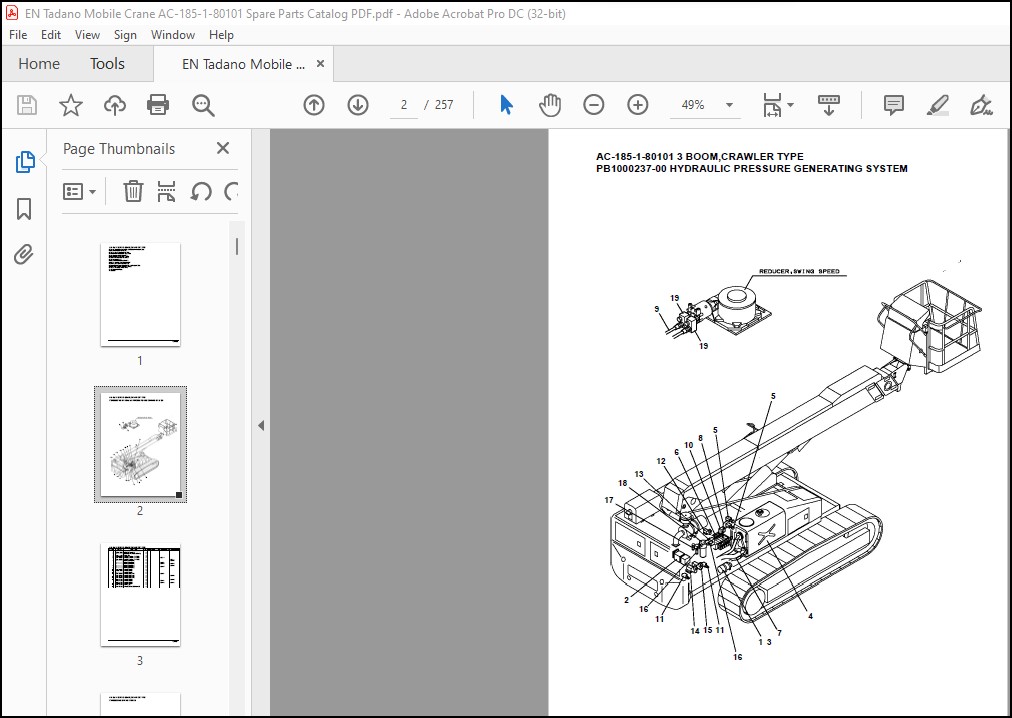The image size is (1012, 718).
Task: Collapse the navigation pane with the arrow
Action: click(x=261, y=426)
